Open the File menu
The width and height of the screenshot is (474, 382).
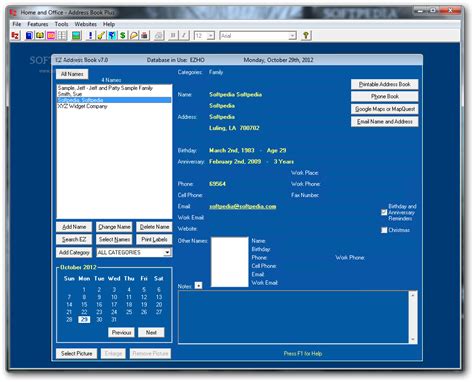click(17, 24)
